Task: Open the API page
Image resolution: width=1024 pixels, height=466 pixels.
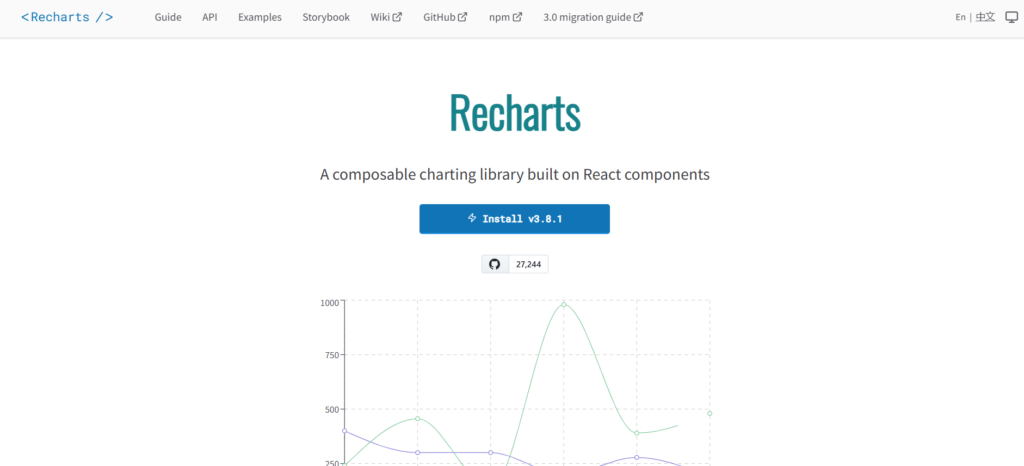Action: (210, 18)
